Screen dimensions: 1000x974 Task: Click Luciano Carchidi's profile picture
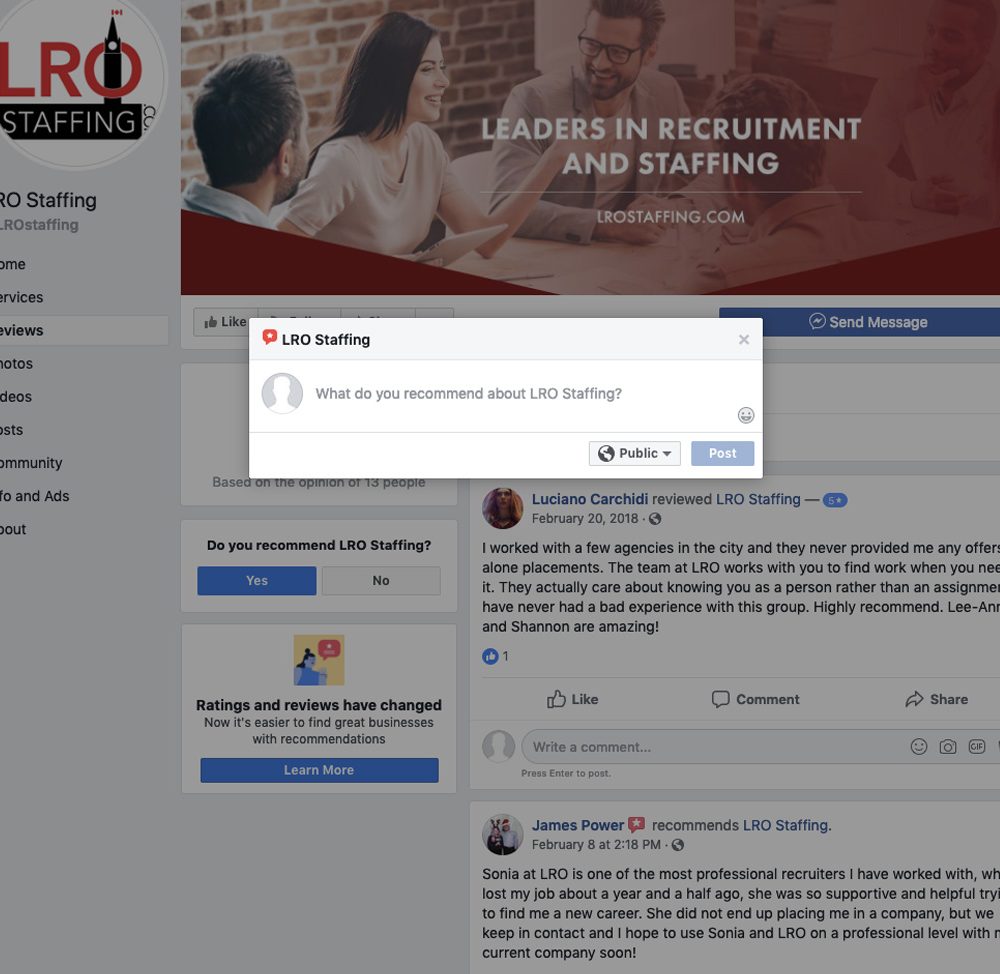point(503,508)
